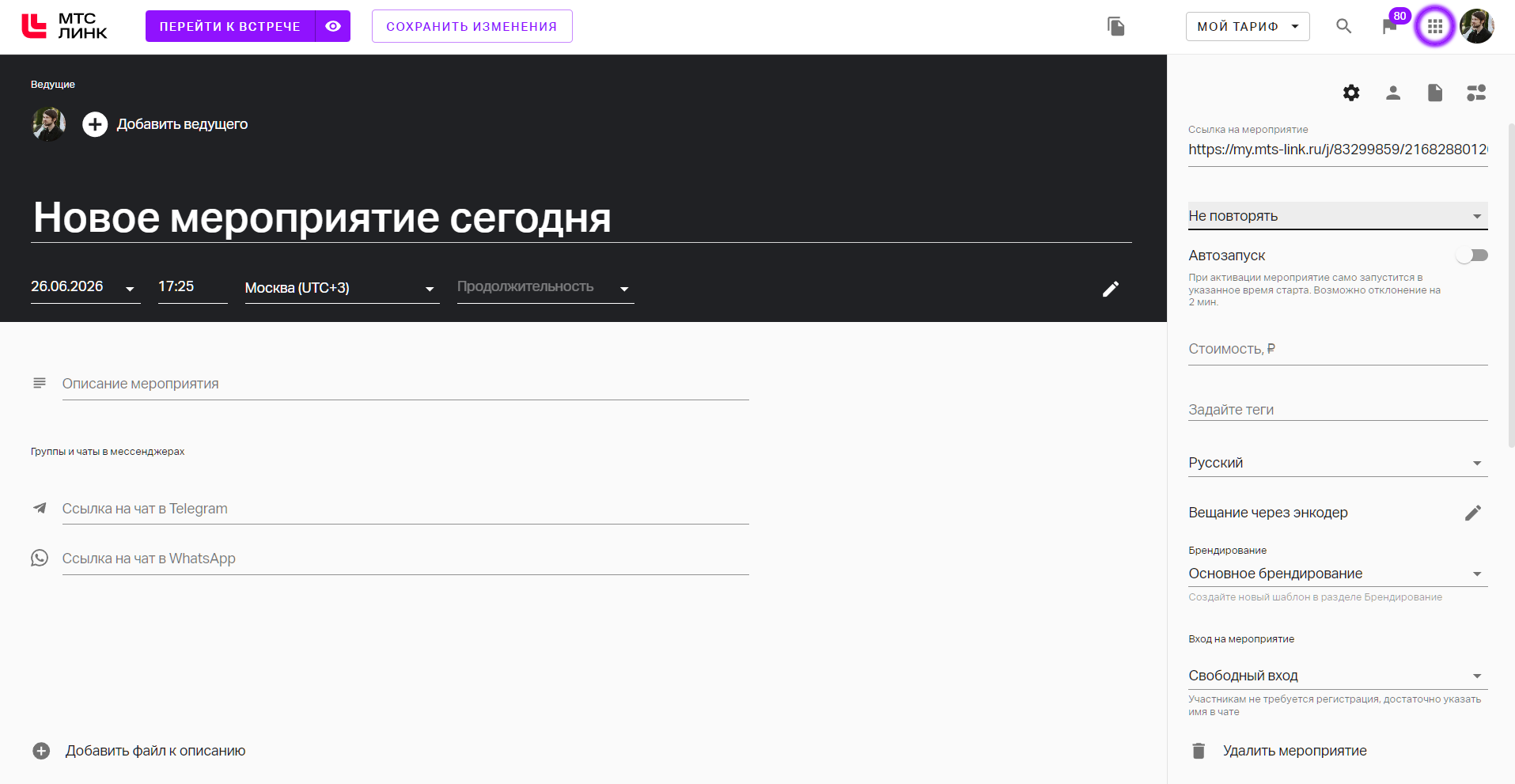Open the Мой тариф menu

click(x=1248, y=26)
